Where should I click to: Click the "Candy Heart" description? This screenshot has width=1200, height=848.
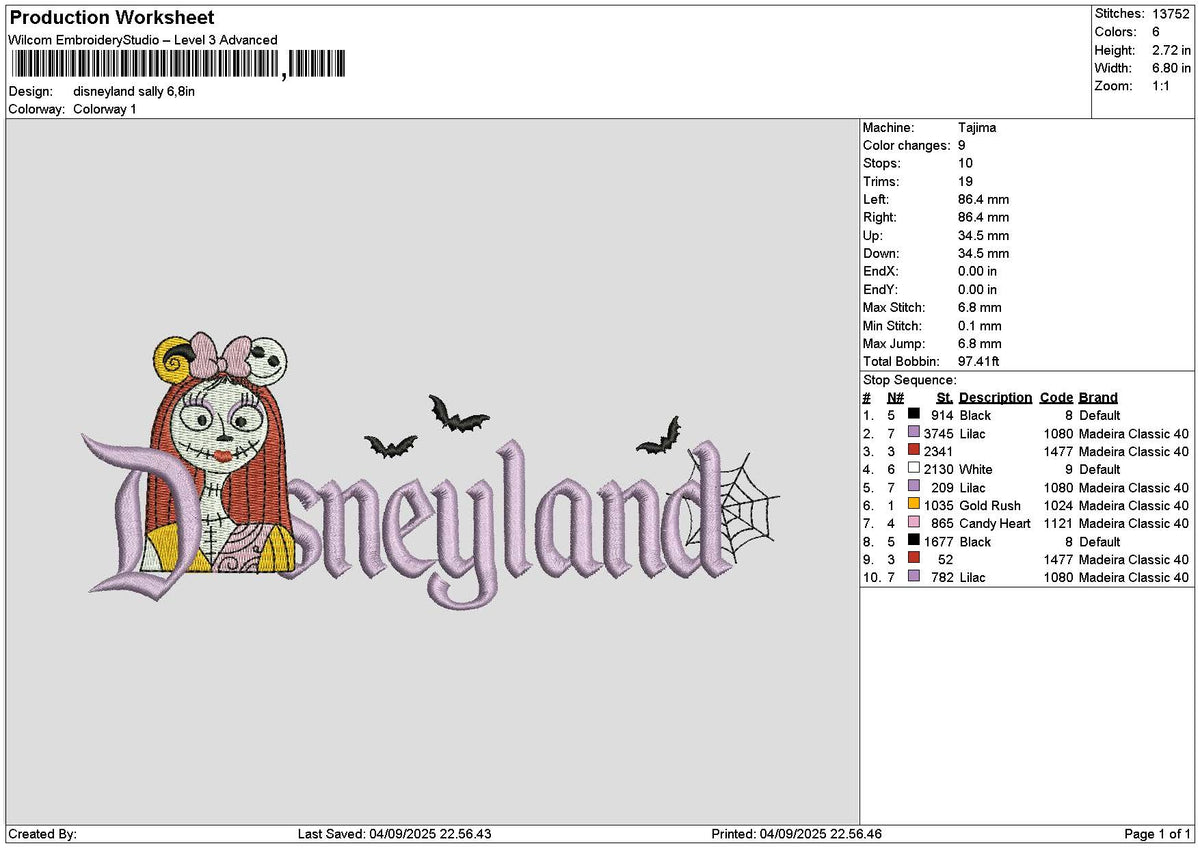(995, 523)
